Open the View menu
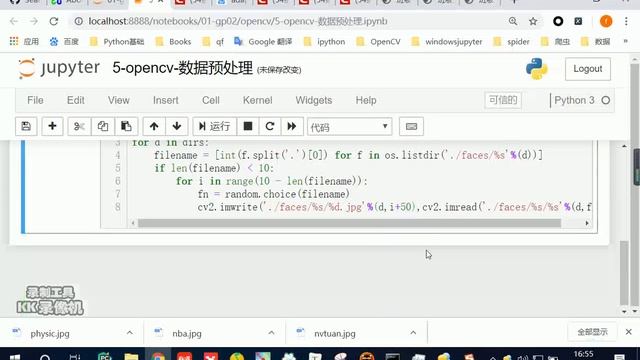This screenshot has width=640, height=360. click(x=118, y=100)
